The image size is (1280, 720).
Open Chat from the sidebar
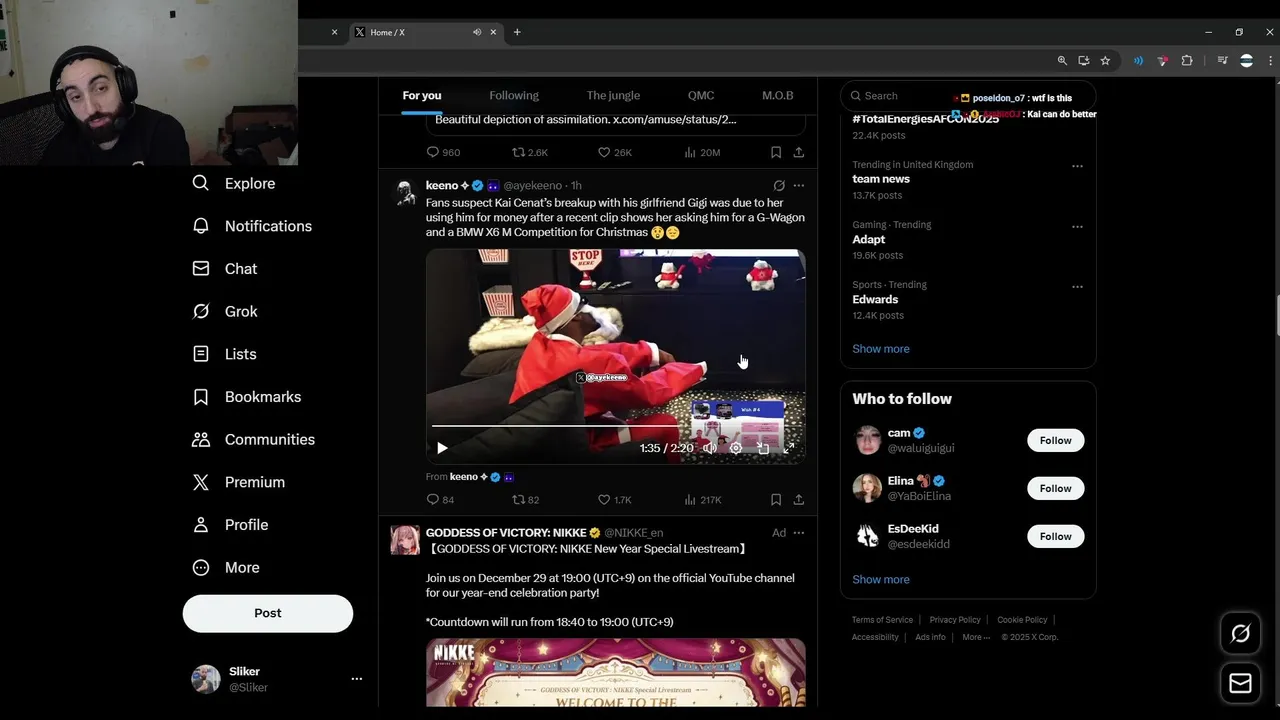pos(225,269)
